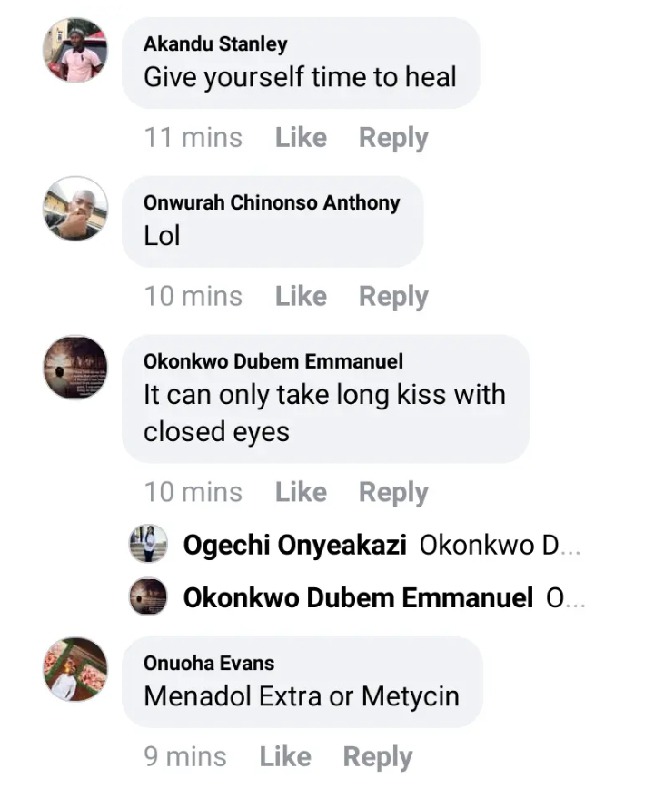Tap Okonkwo Dubem Emmanuel's small reply avatar
The height and width of the screenshot is (786, 654).
[x=148, y=597]
